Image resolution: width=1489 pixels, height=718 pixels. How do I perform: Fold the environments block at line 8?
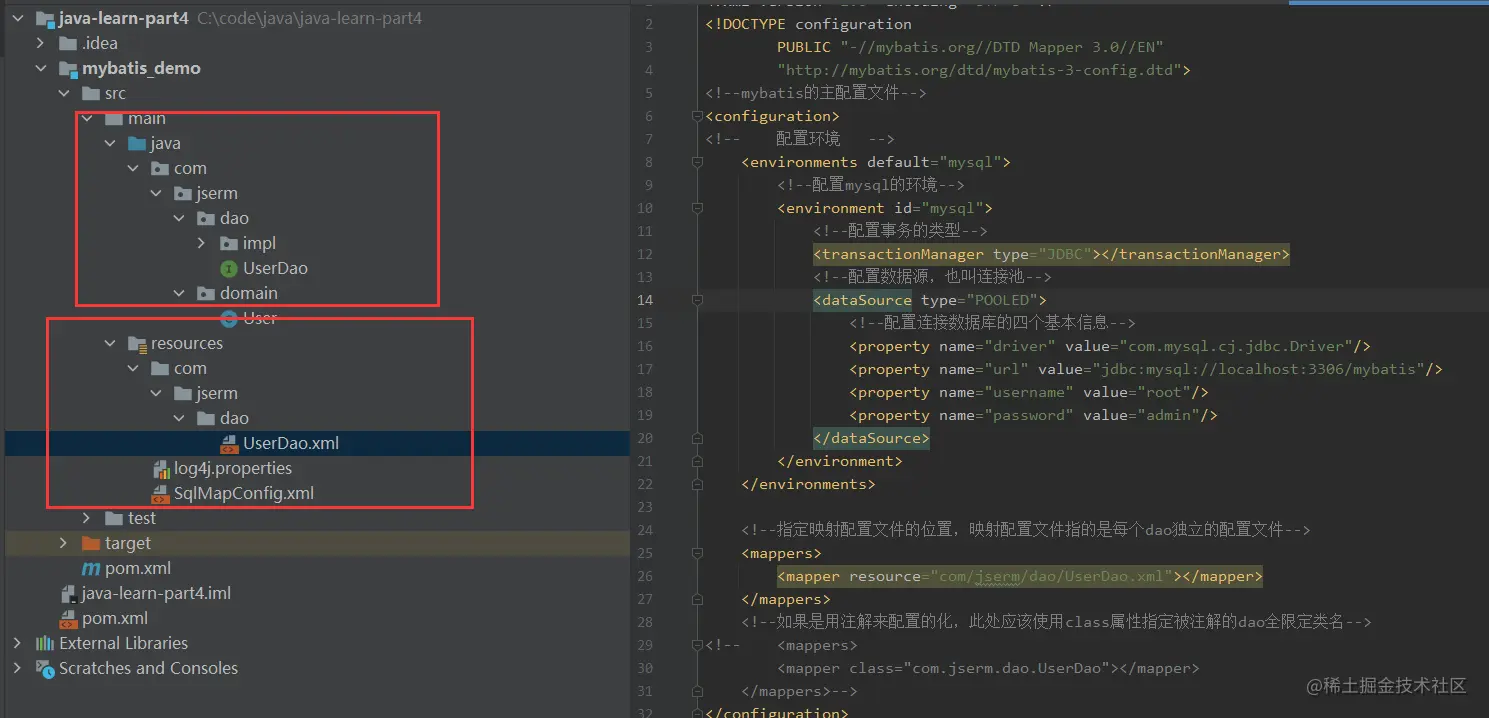pos(696,162)
